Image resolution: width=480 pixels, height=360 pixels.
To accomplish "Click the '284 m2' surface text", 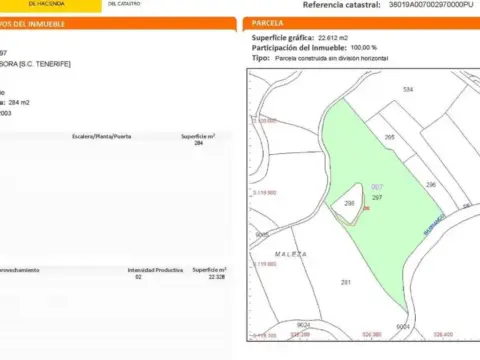I will 19,103.
